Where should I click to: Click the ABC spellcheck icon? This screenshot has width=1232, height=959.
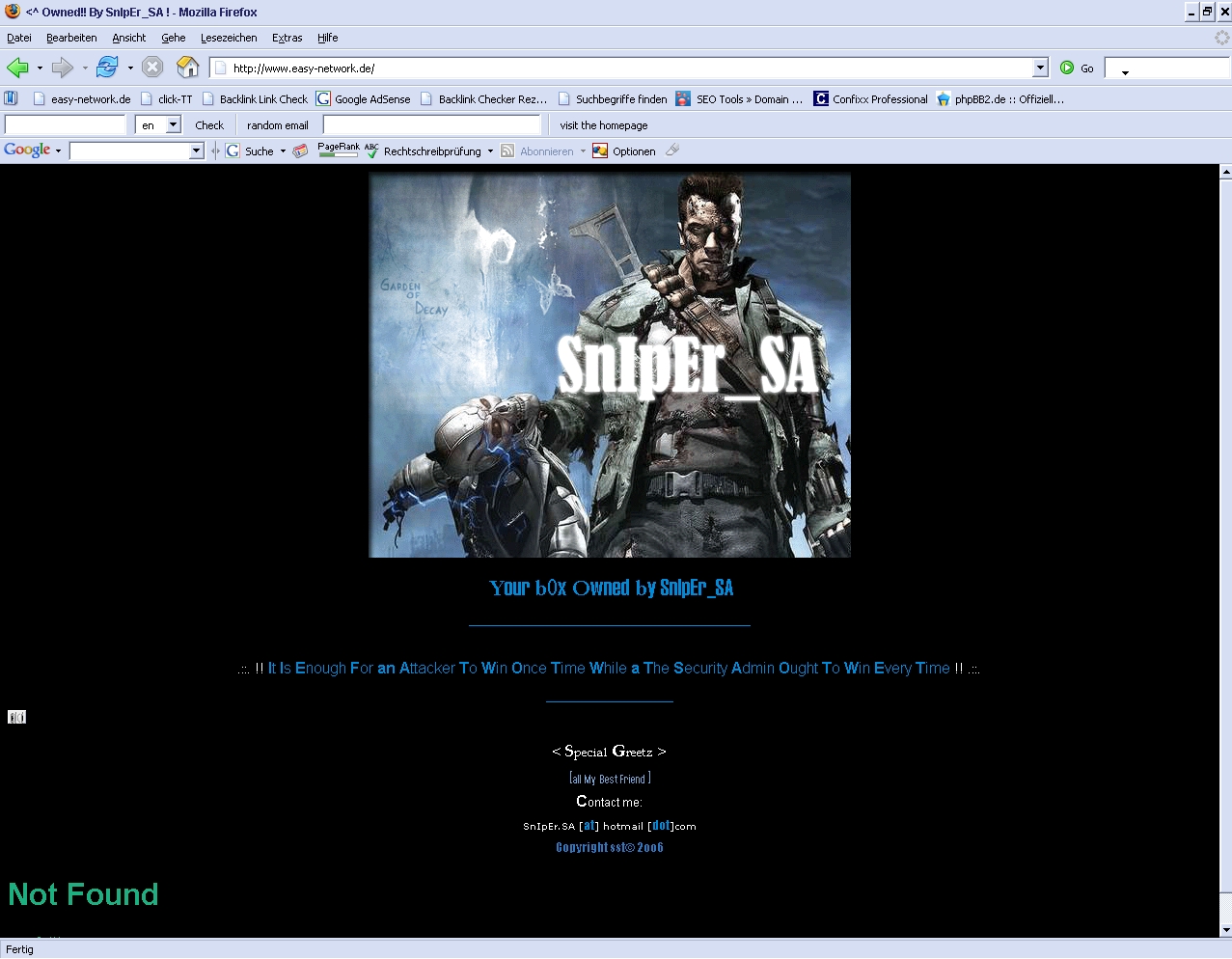pyautogui.click(x=371, y=151)
